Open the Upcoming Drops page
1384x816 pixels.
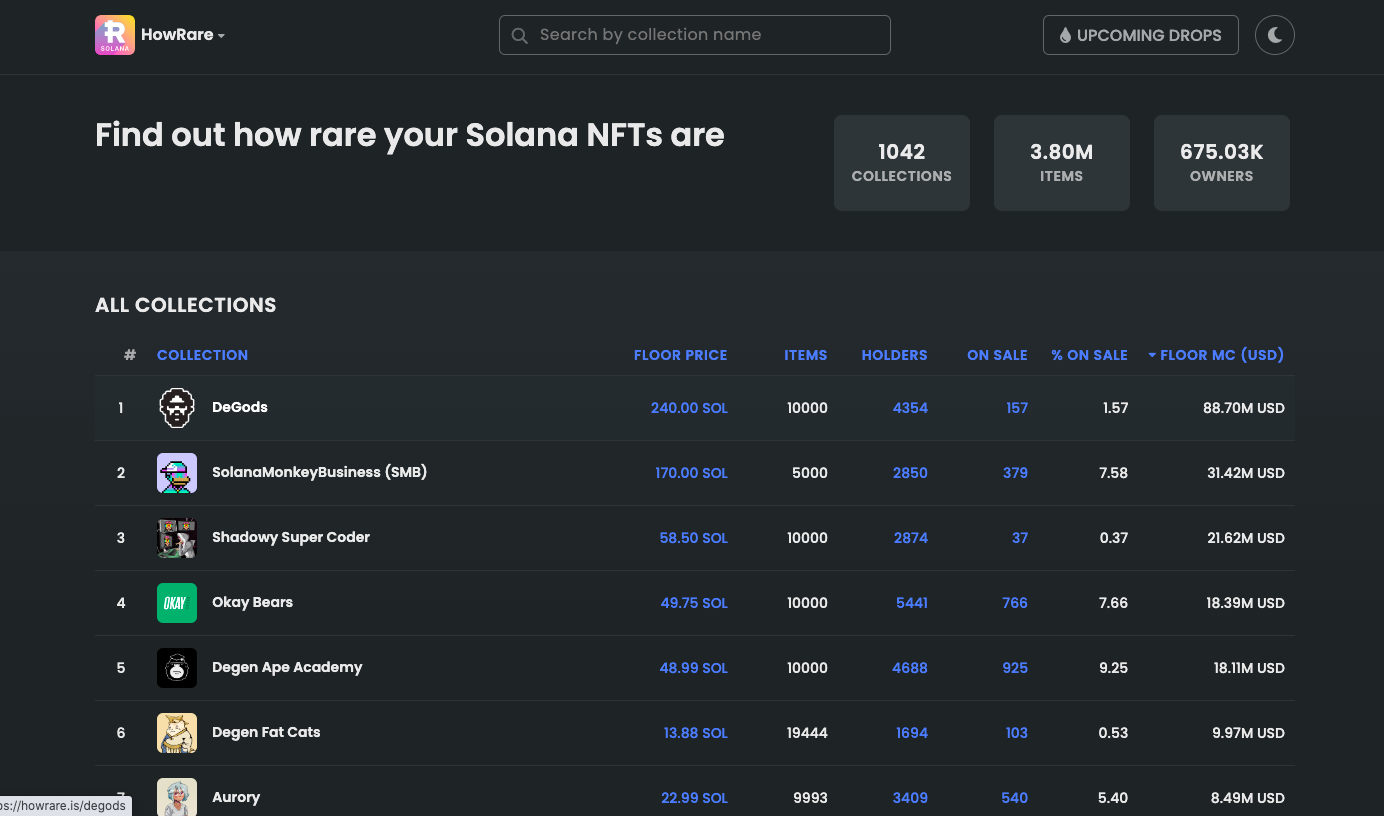pyautogui.click(x=1140, y=35)
